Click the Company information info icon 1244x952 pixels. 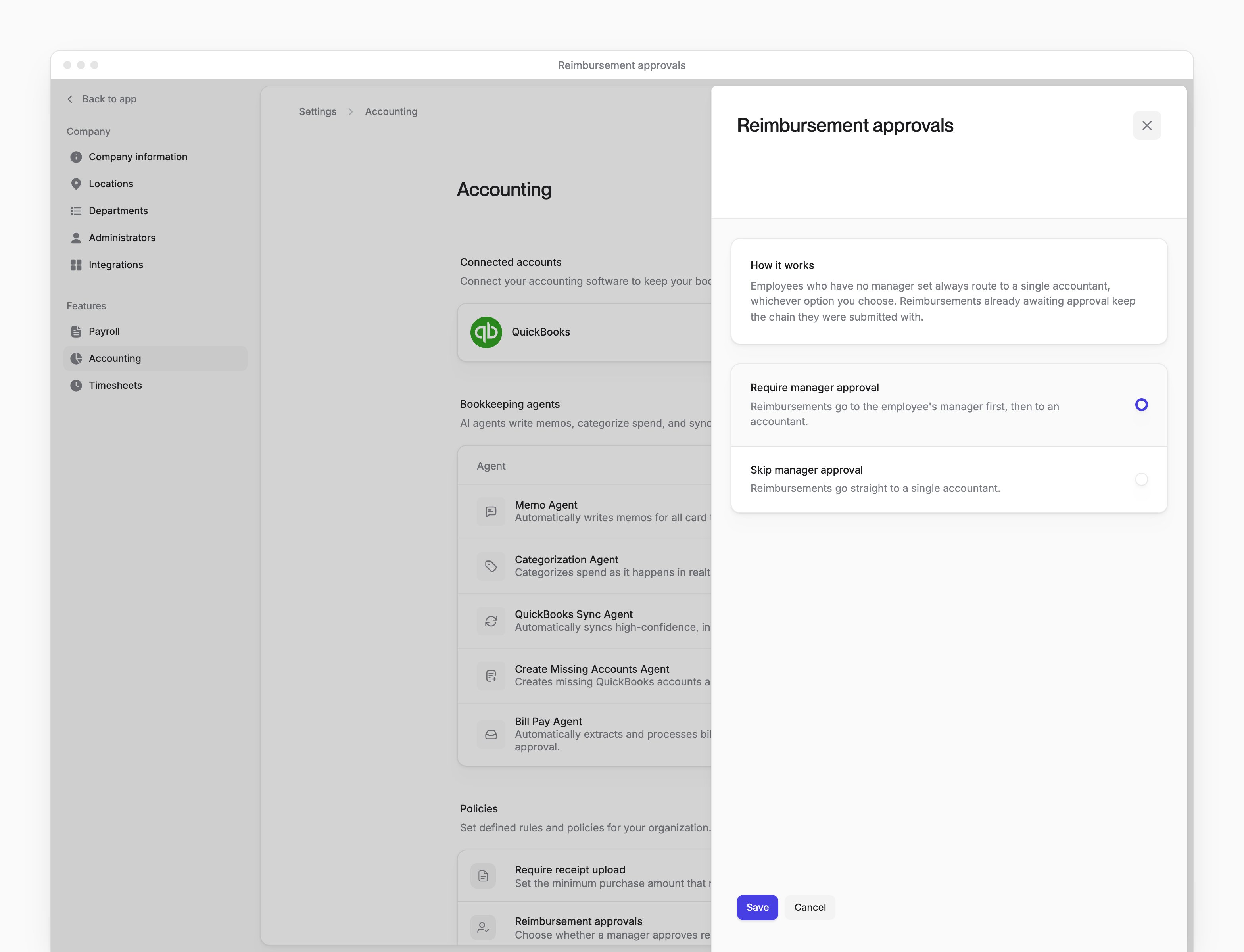(76, 157)
